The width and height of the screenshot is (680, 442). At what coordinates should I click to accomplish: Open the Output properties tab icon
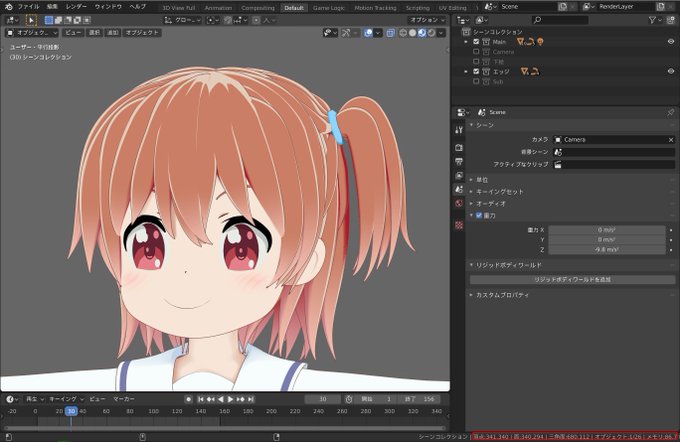459,161
